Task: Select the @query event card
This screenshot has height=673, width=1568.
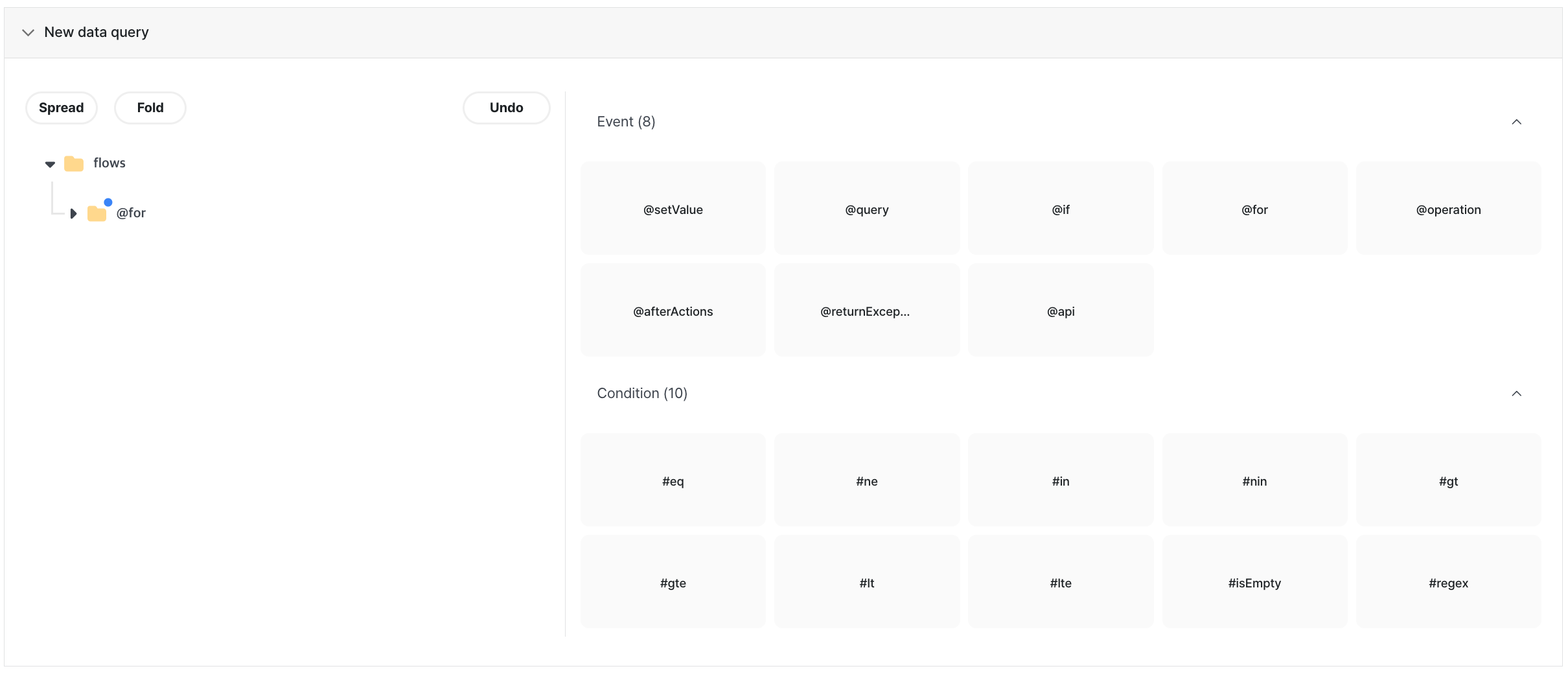Action: pyautogui.click(x=867, y=209)
